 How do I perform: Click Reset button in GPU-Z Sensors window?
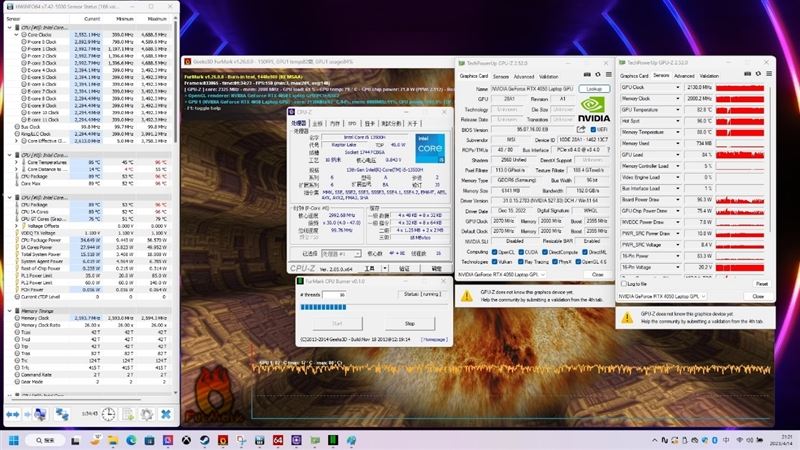(761, 284)
